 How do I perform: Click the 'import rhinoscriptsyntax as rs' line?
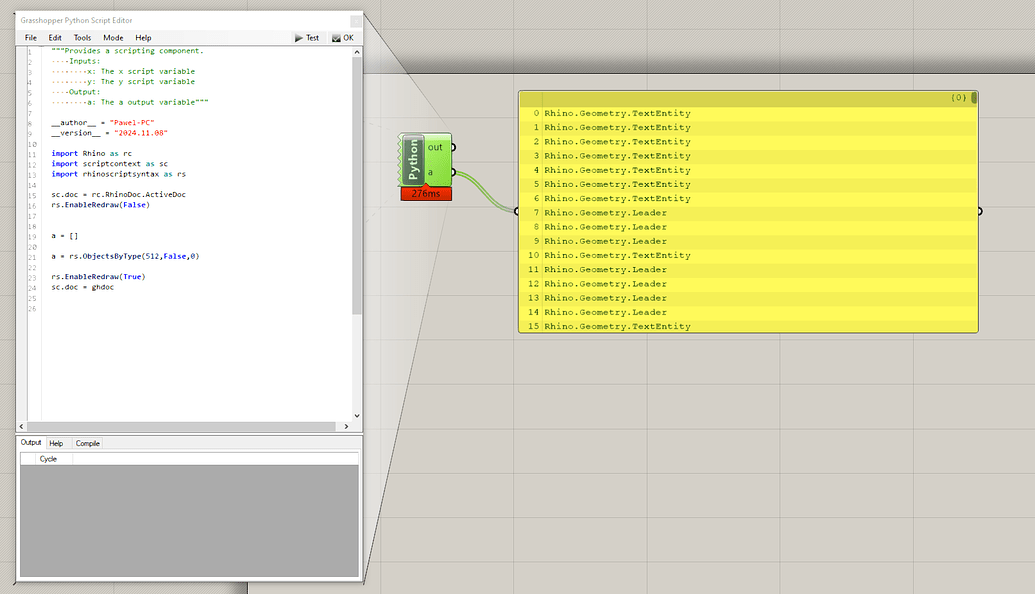coord(119,174)
